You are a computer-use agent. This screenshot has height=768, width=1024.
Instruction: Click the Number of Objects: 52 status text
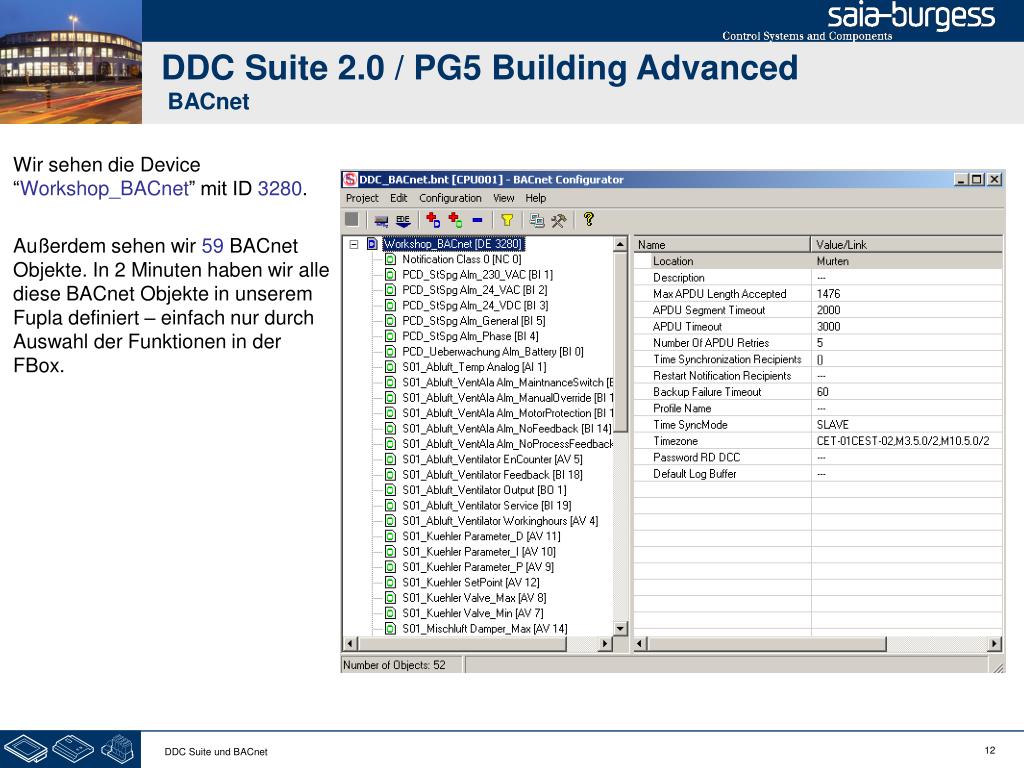394,665
